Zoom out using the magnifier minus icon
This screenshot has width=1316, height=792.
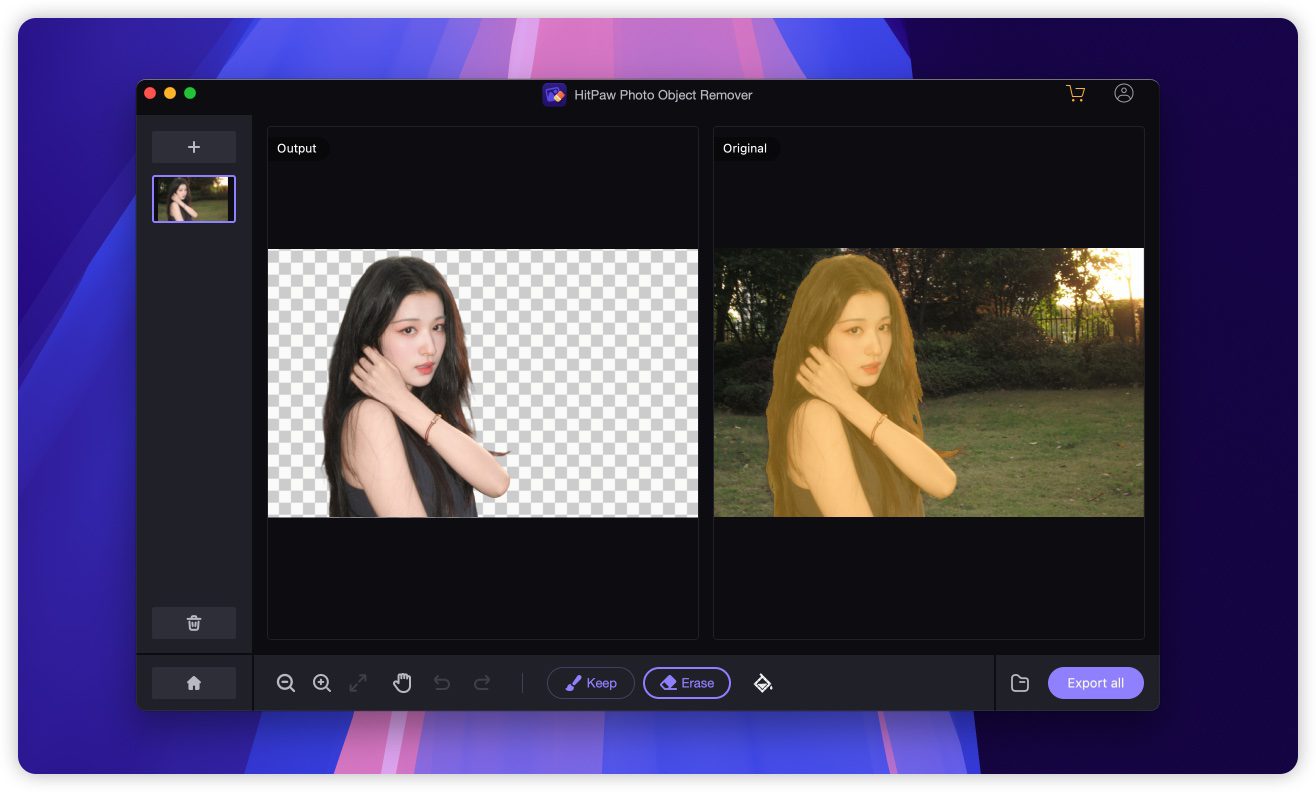click(x=286, y=683)
